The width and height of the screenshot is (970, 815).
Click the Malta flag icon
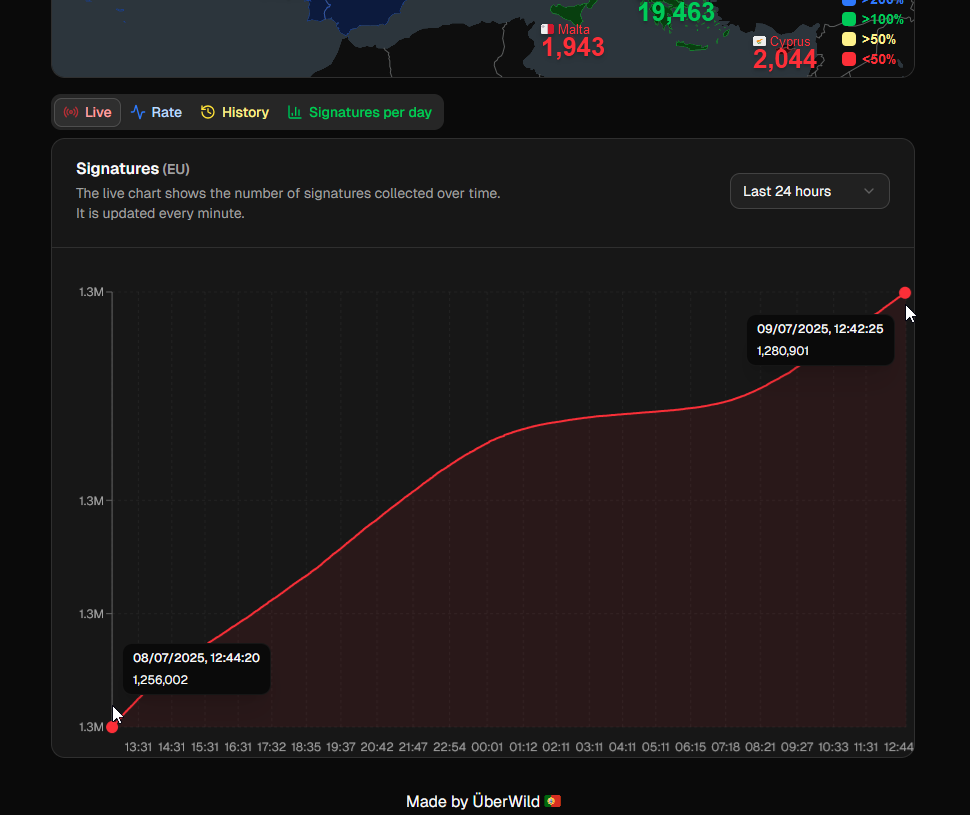[x=547, y=29]
